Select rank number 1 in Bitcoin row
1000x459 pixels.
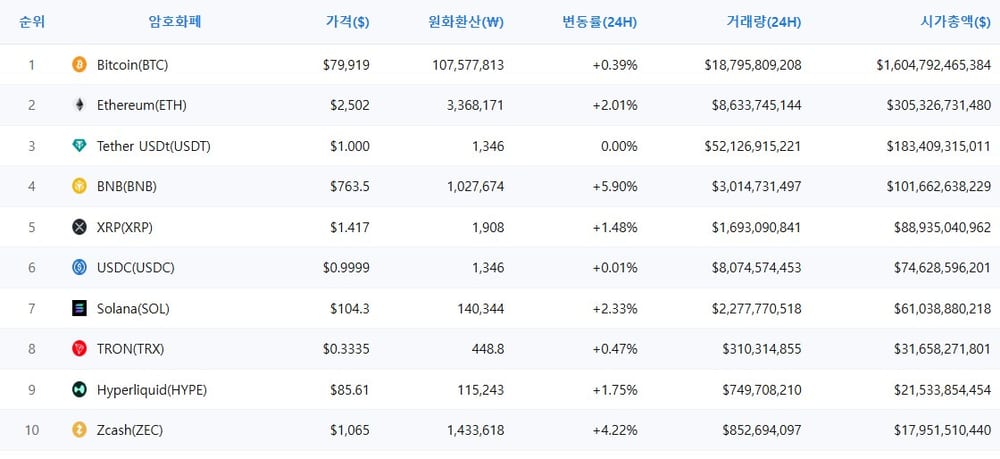[x=32, y=65]
